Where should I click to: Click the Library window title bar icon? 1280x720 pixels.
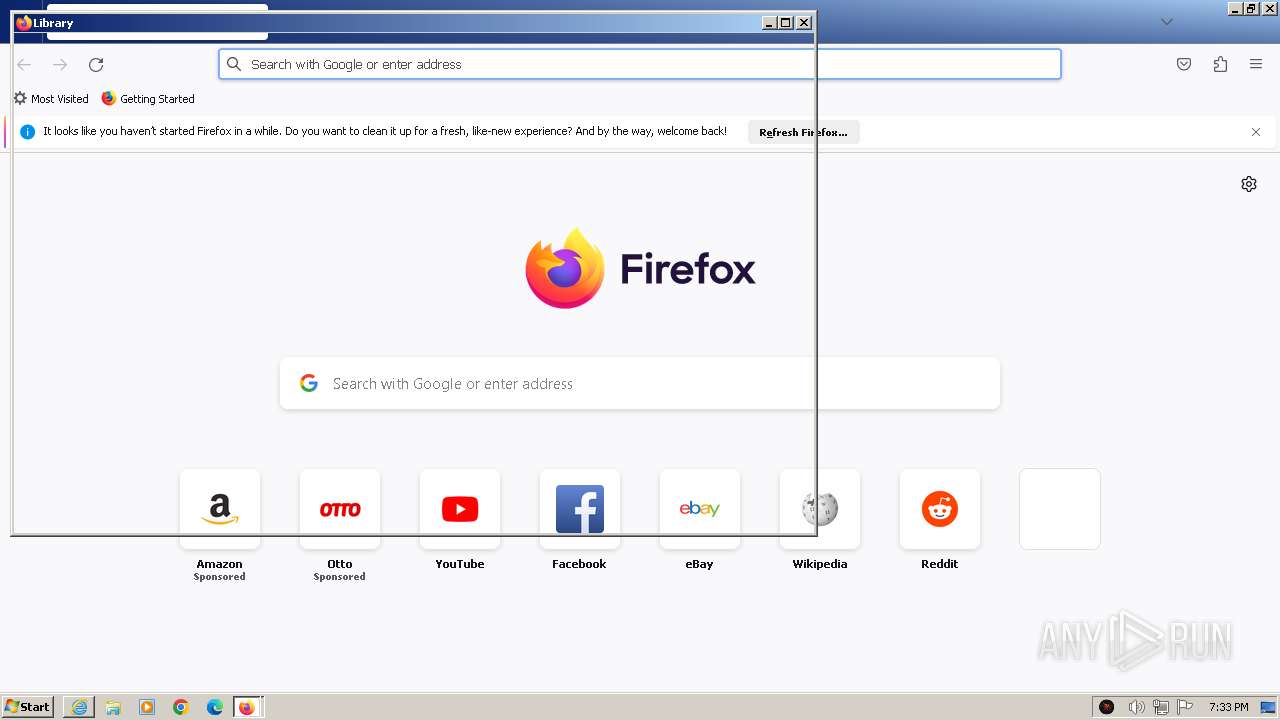pyautogui.click(x=24, y=22)
